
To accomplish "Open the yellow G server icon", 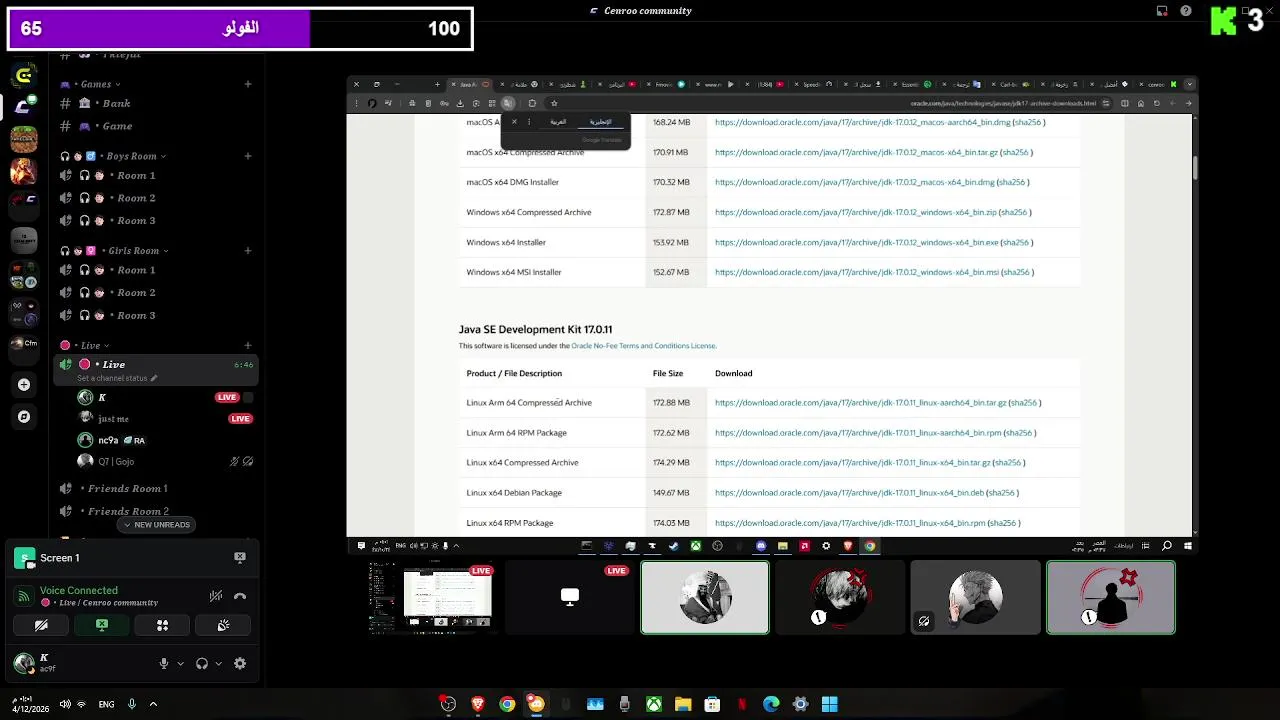I will (24, 75).
